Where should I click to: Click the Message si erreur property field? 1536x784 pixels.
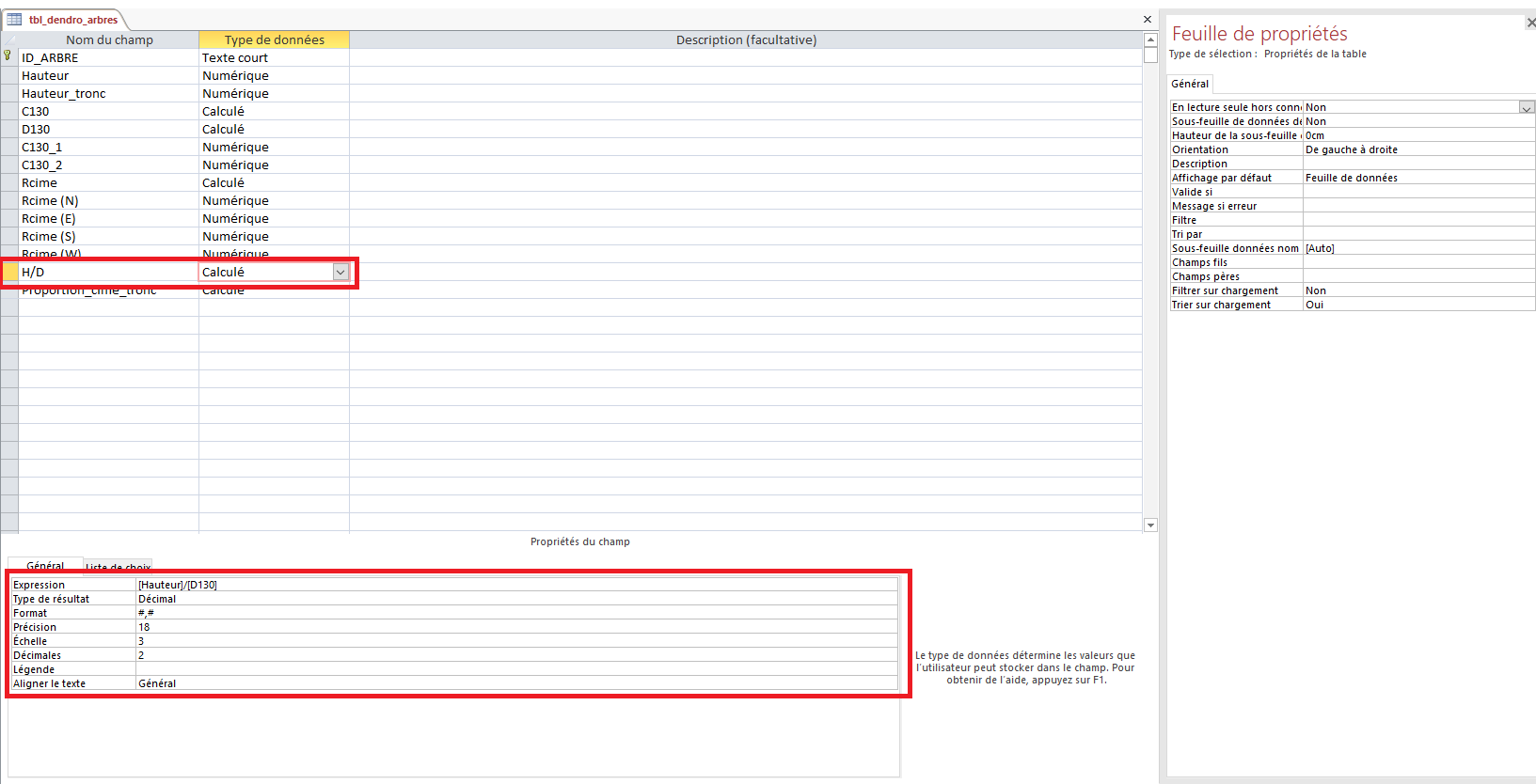pyautogui.click(x=1418, y=206)
